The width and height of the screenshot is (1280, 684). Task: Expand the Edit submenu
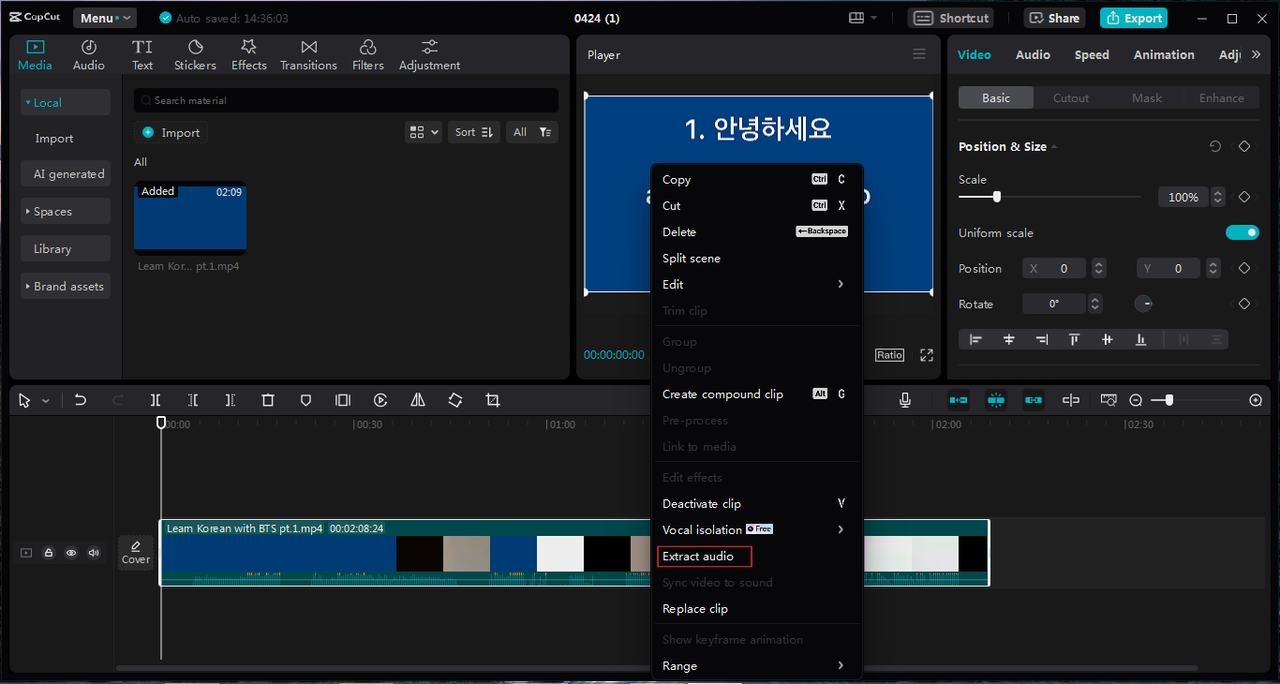[x=757, y=284]
